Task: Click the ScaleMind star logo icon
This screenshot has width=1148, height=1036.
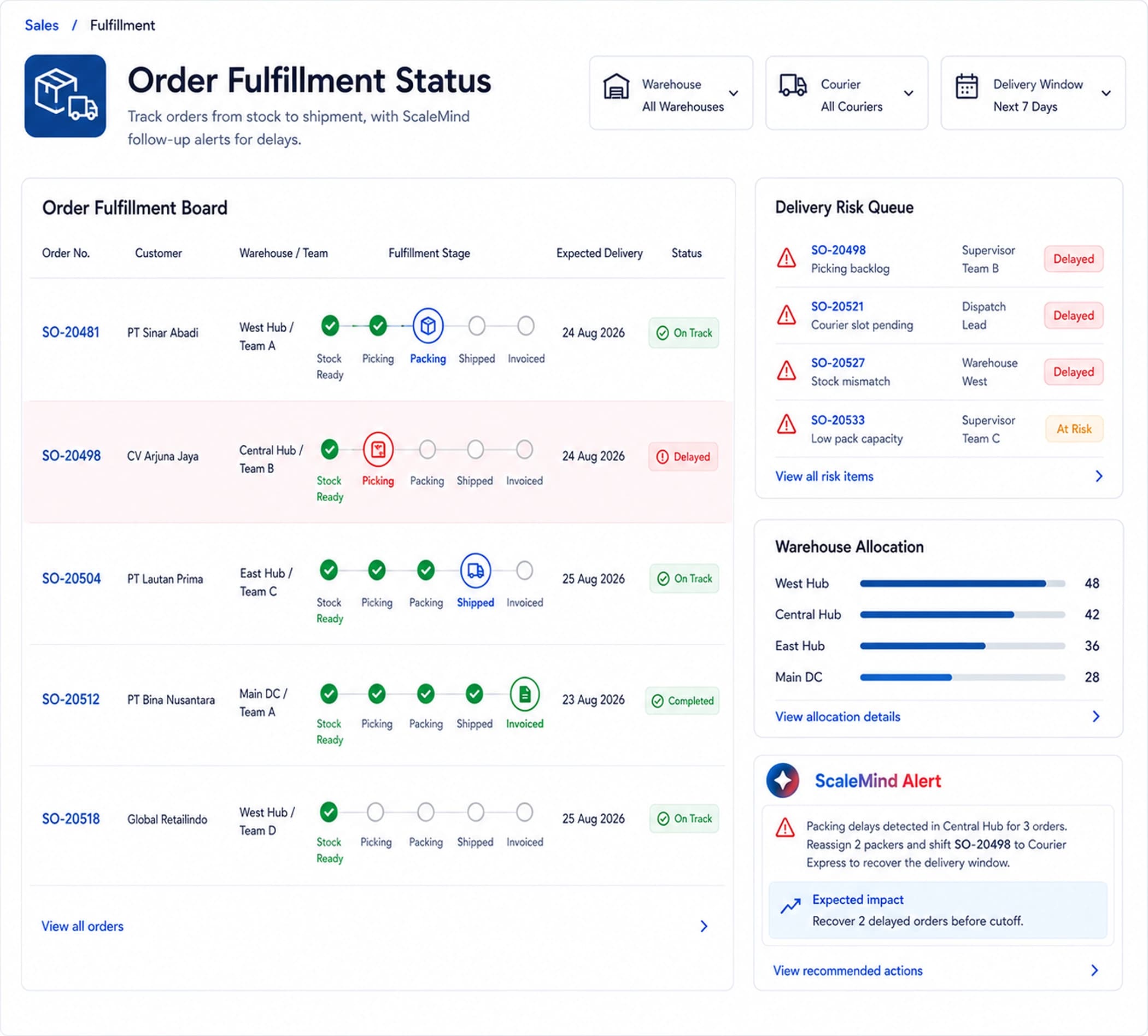Action: [x=782, y=780]
